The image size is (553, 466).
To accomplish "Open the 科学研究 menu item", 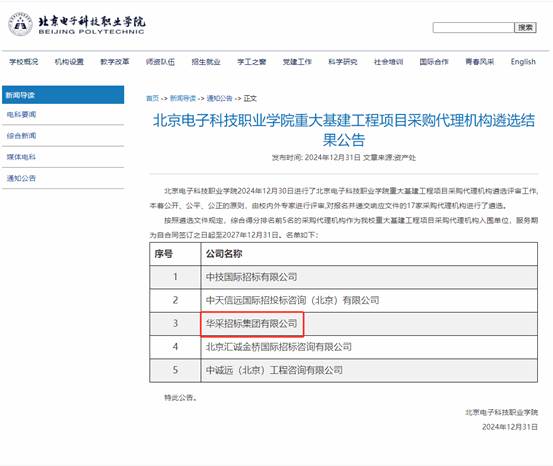I will (x=342, y=62).
